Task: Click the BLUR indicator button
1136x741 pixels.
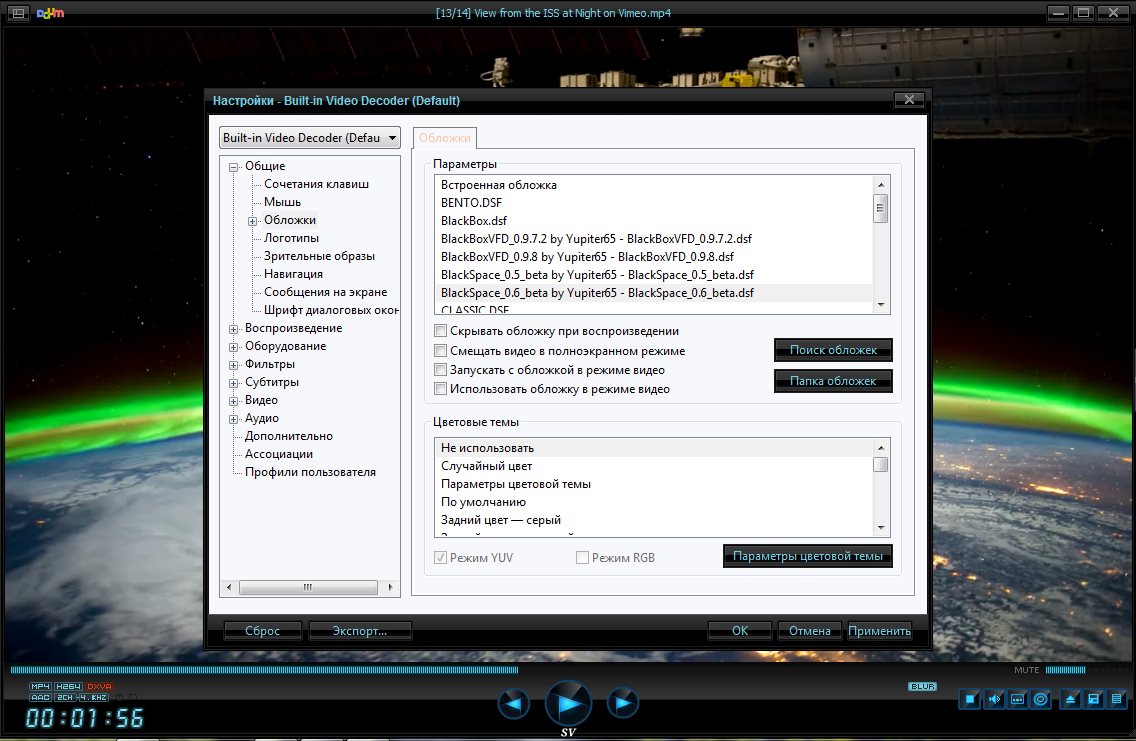Action: (x=922, y=686)
